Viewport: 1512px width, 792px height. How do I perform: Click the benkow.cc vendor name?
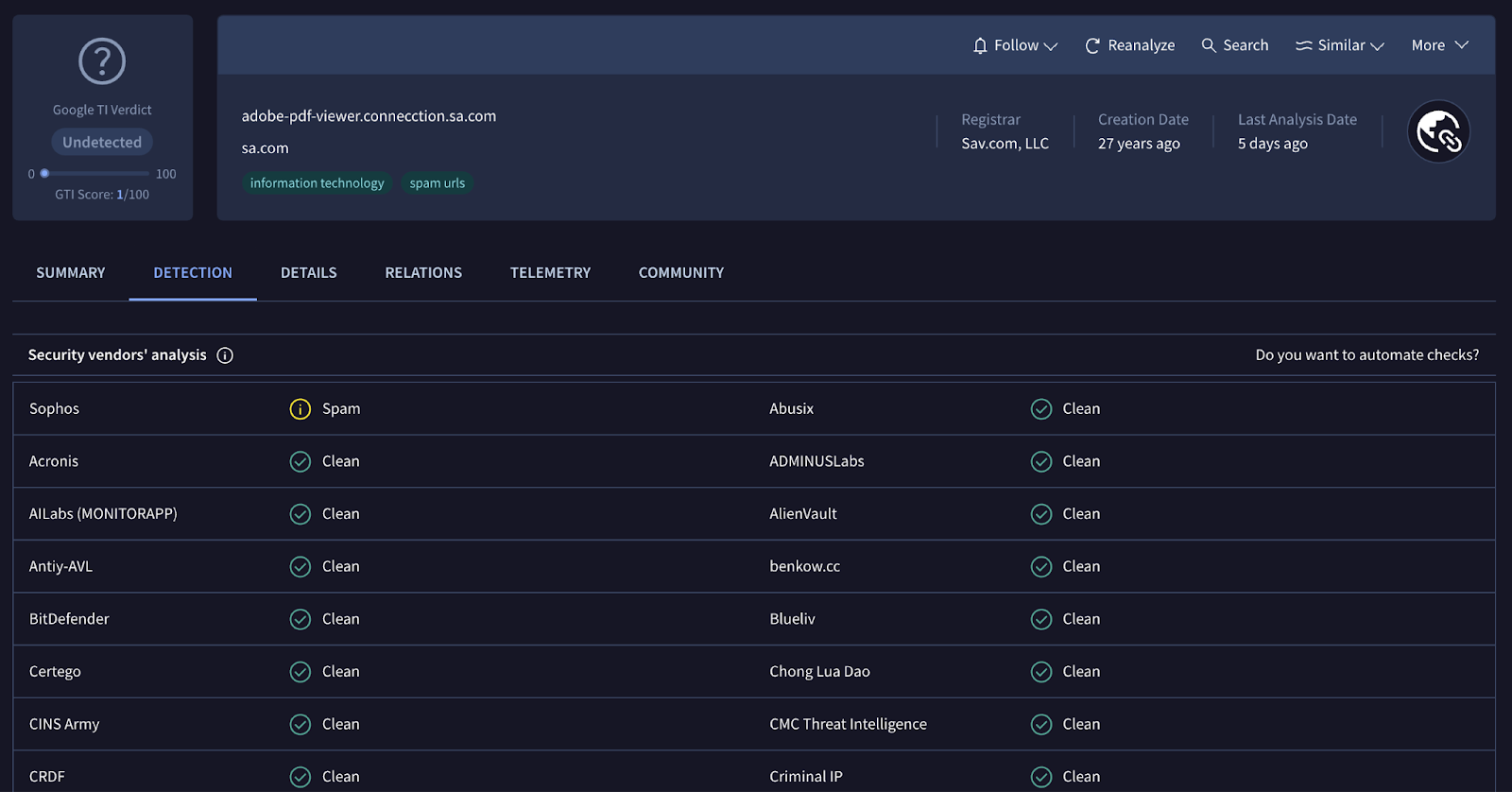tap(804, 567)
